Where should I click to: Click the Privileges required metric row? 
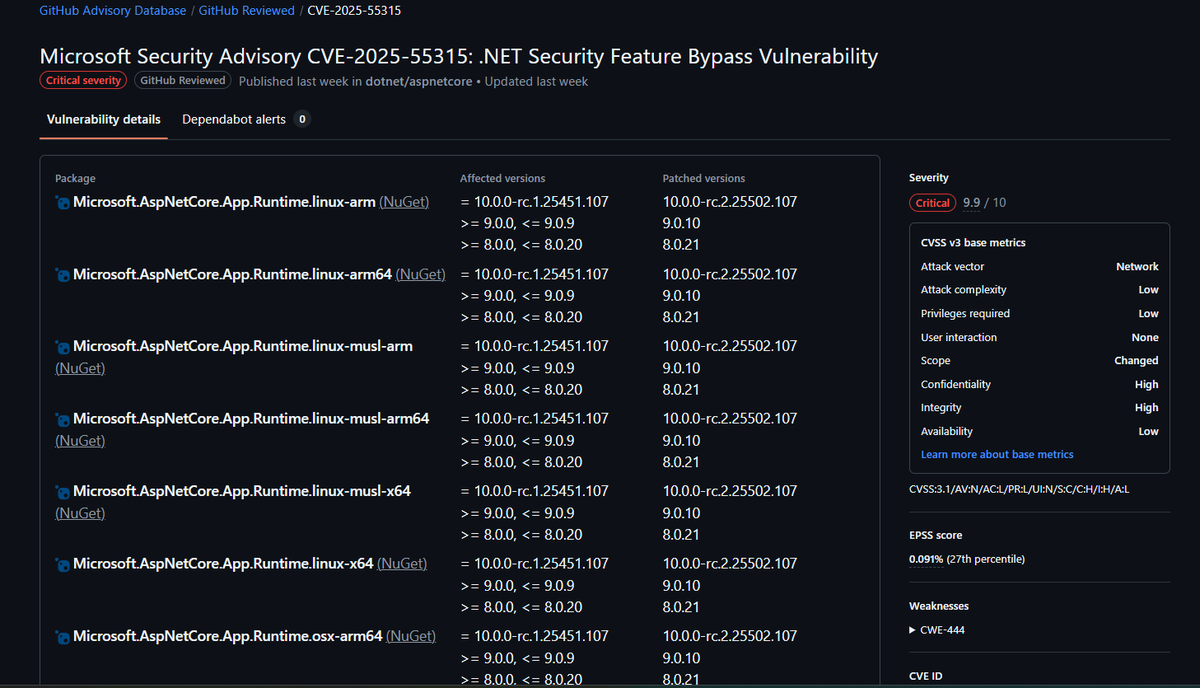[x=1040, y=314]
